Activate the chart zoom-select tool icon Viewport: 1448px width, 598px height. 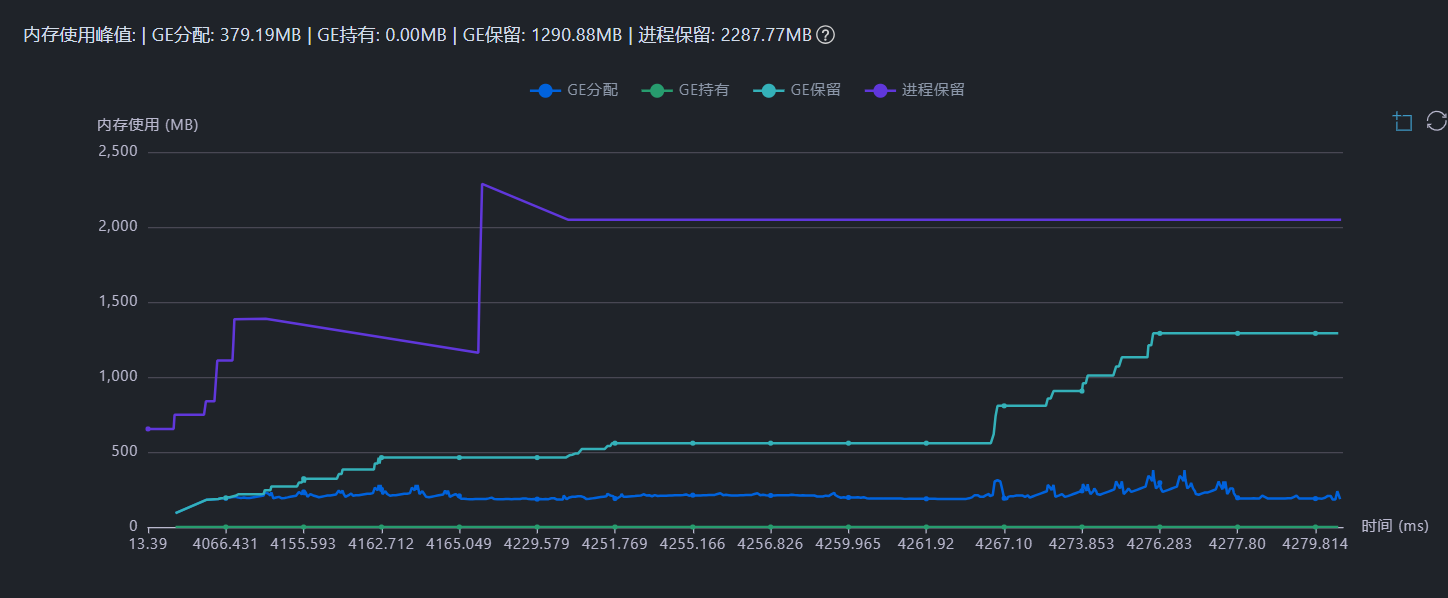pyautogui.click(x=1403, y=121)
